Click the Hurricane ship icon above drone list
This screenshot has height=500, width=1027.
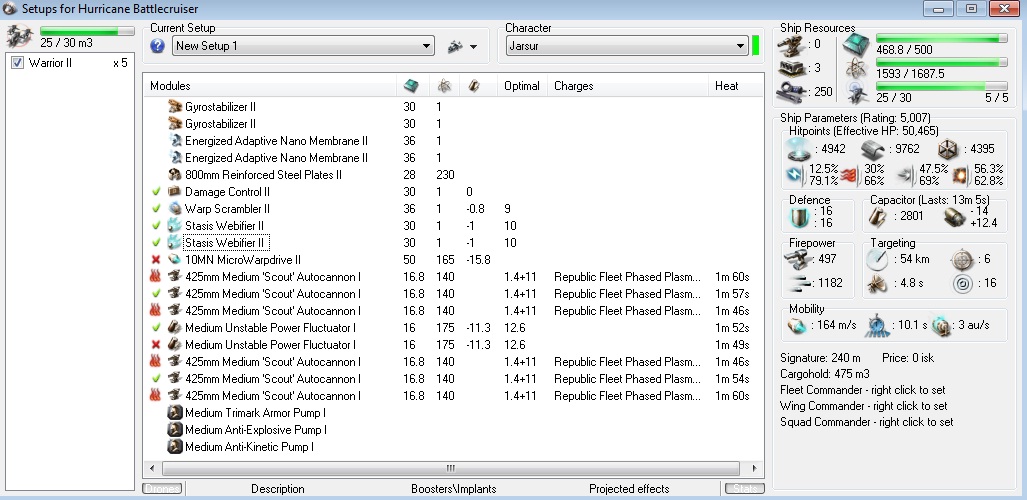20,36
